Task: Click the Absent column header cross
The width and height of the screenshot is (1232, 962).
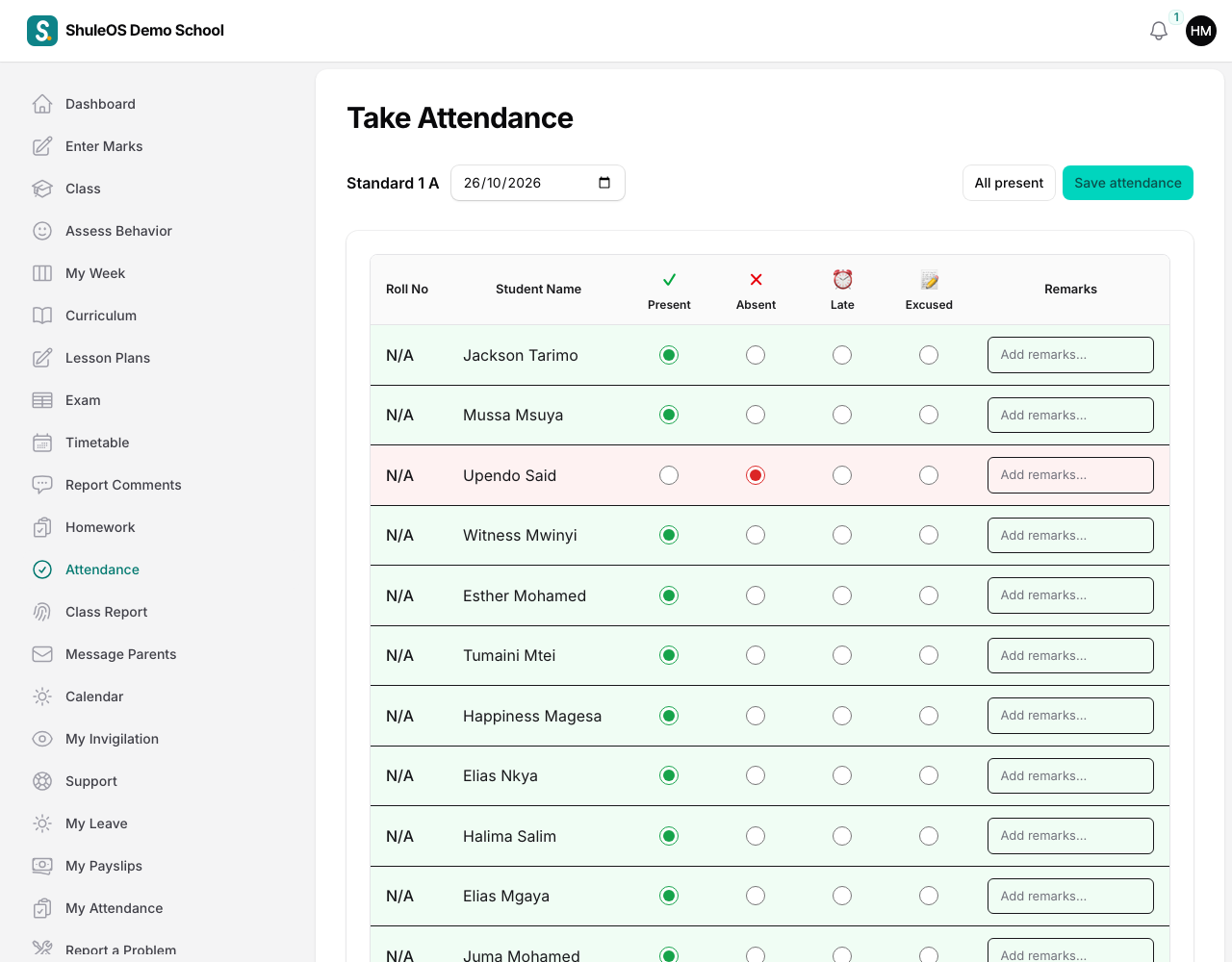Action: click(756, 280)
